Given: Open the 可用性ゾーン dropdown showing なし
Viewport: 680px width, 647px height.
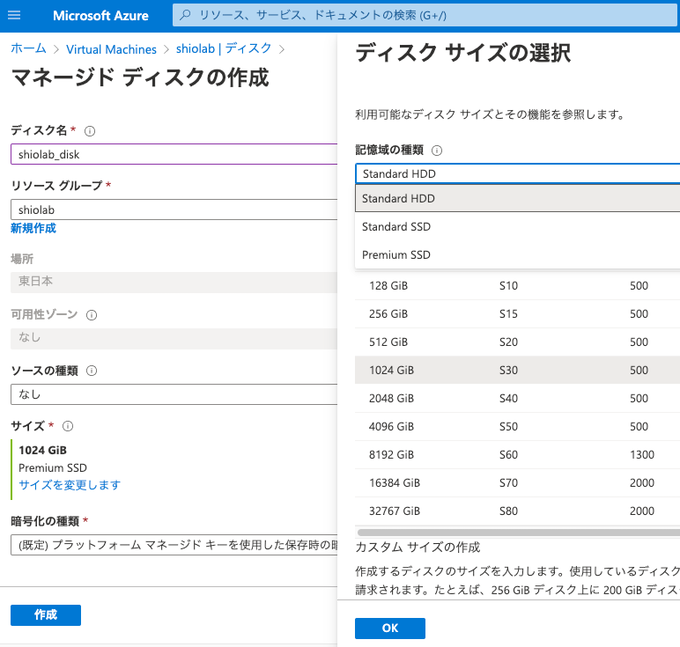Looking at the screenshot, I should (174, 338).
